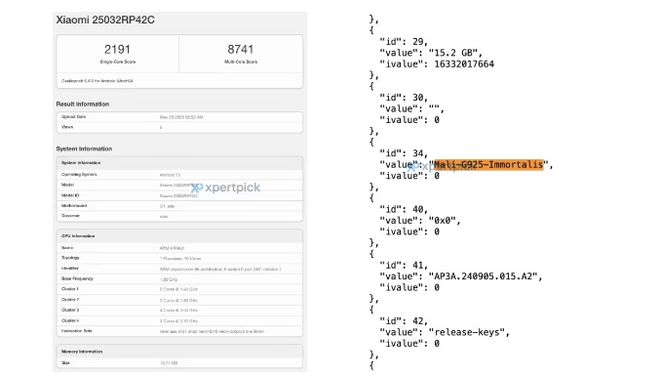
Task: Select the 2191 single-core score
Action: click(117, 49)
